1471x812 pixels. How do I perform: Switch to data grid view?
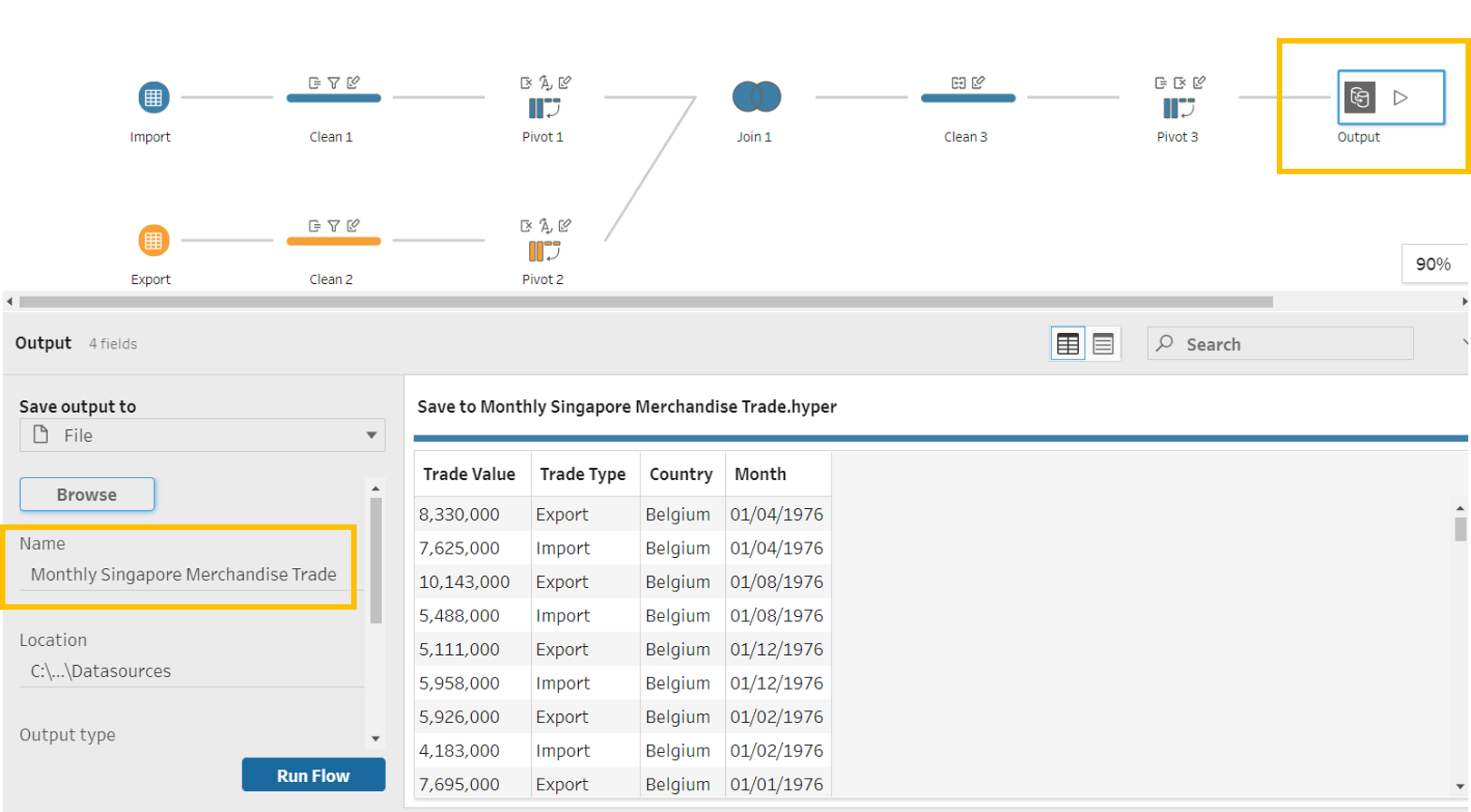1067,344
